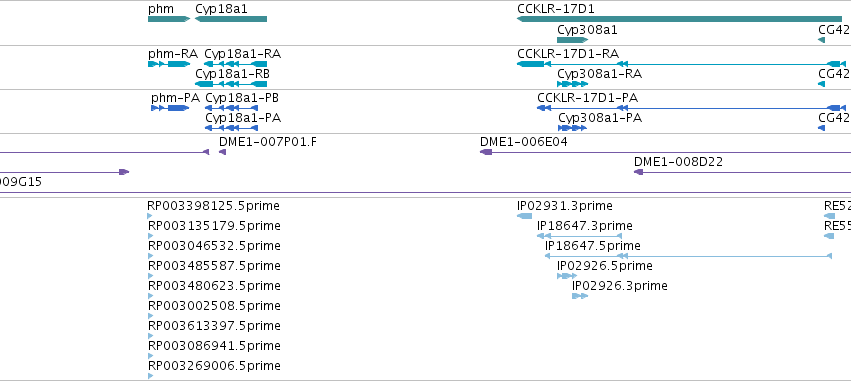Image resolution: width=851 pixels, height=381 pixels.
Task: Click the RP003269006.5prime EST arrow
Action: pyautogui.click(x=150, y=376)
